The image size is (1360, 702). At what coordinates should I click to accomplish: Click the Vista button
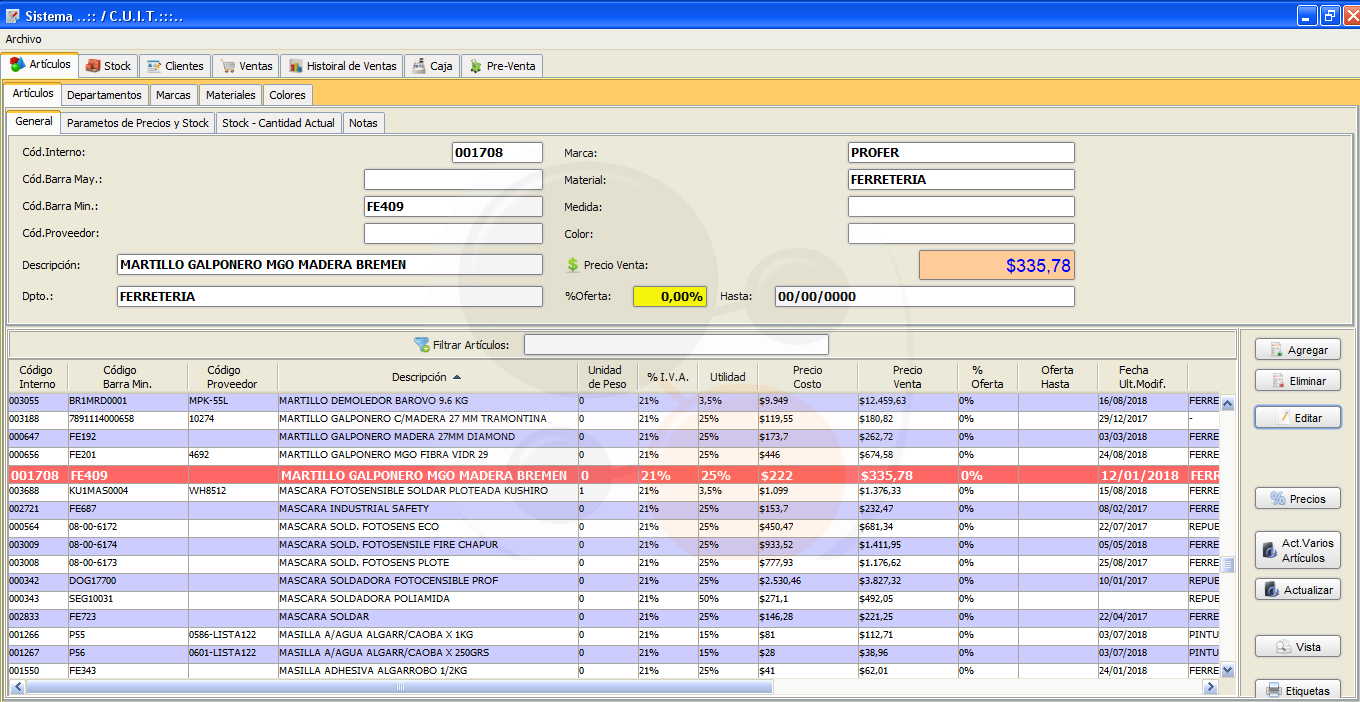(1298, 647)
